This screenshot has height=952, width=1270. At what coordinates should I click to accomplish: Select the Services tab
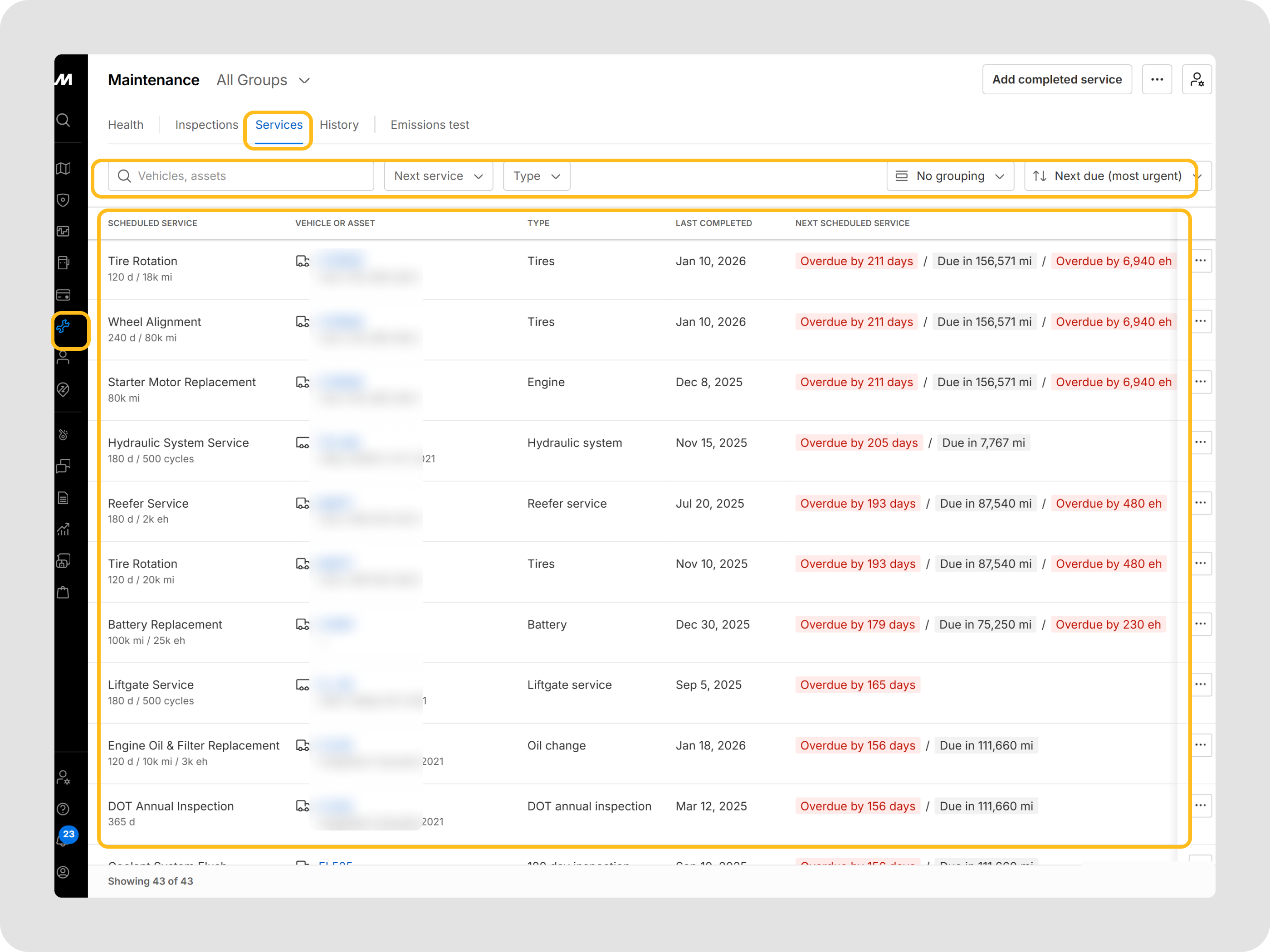pos(278,125)
